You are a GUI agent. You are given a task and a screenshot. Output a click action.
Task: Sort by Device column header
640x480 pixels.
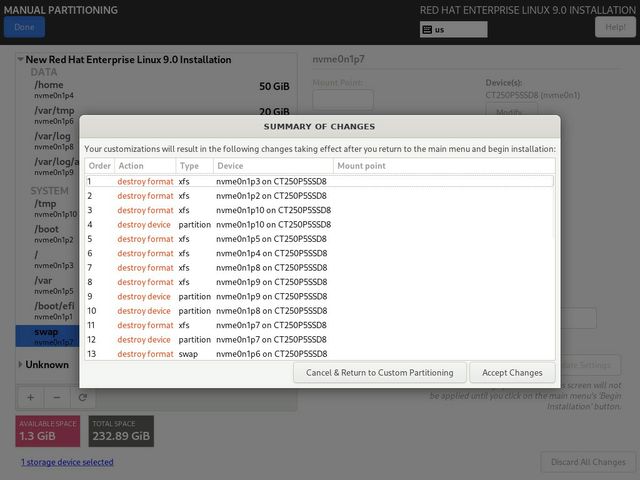point(273,166)
